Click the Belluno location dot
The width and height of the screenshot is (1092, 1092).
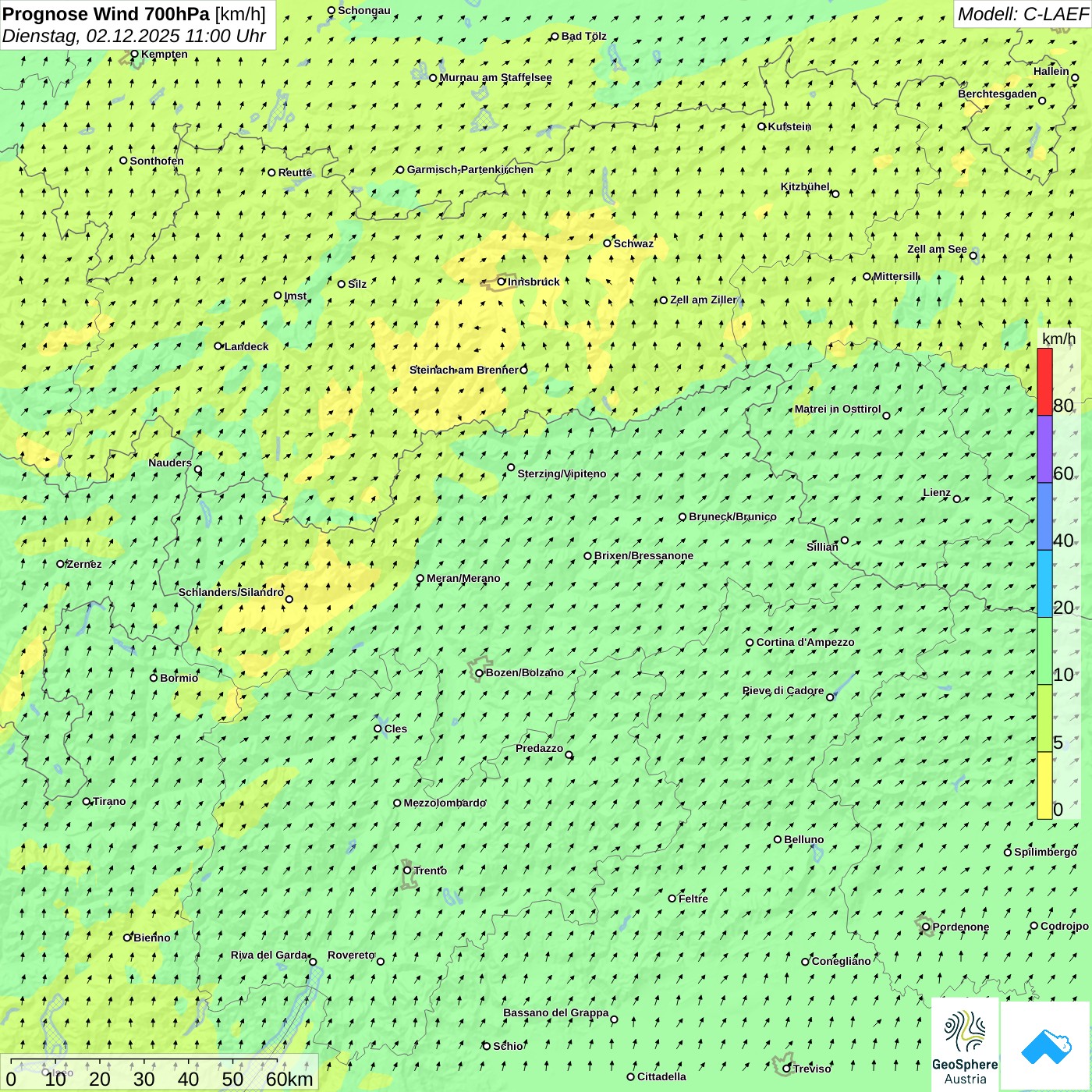778,839
